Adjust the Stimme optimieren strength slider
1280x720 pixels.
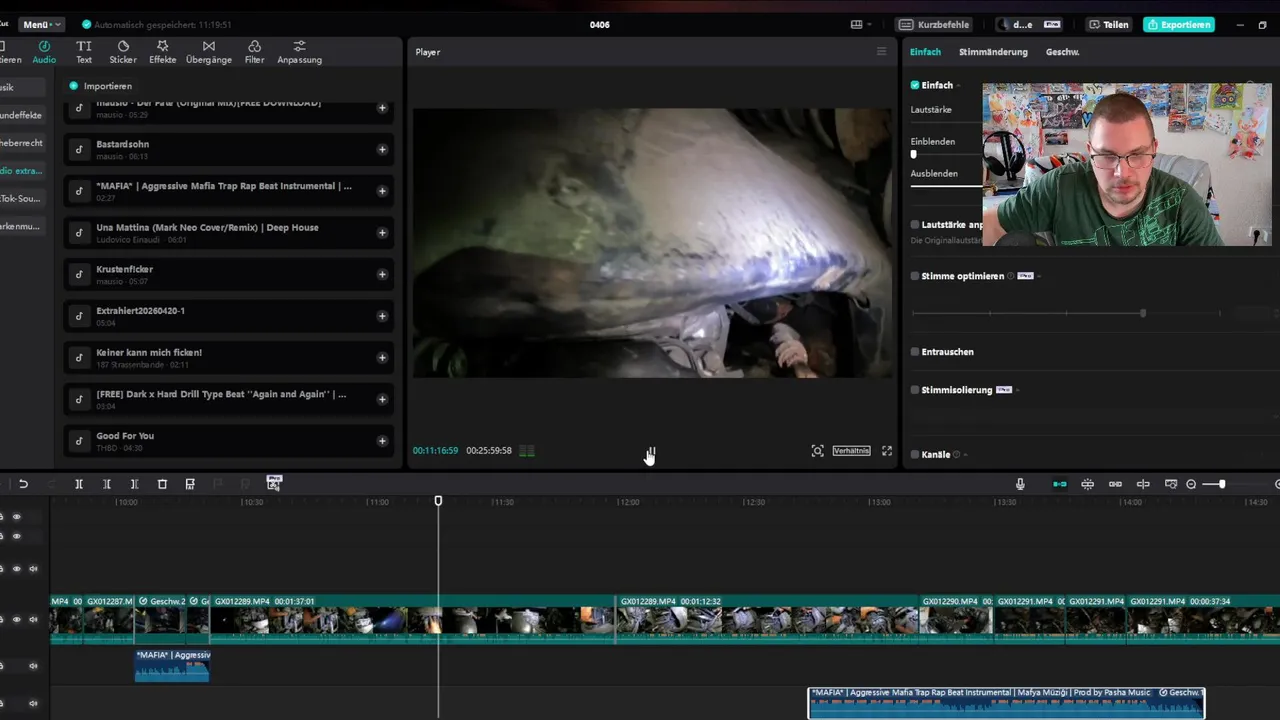[1143, 313]
